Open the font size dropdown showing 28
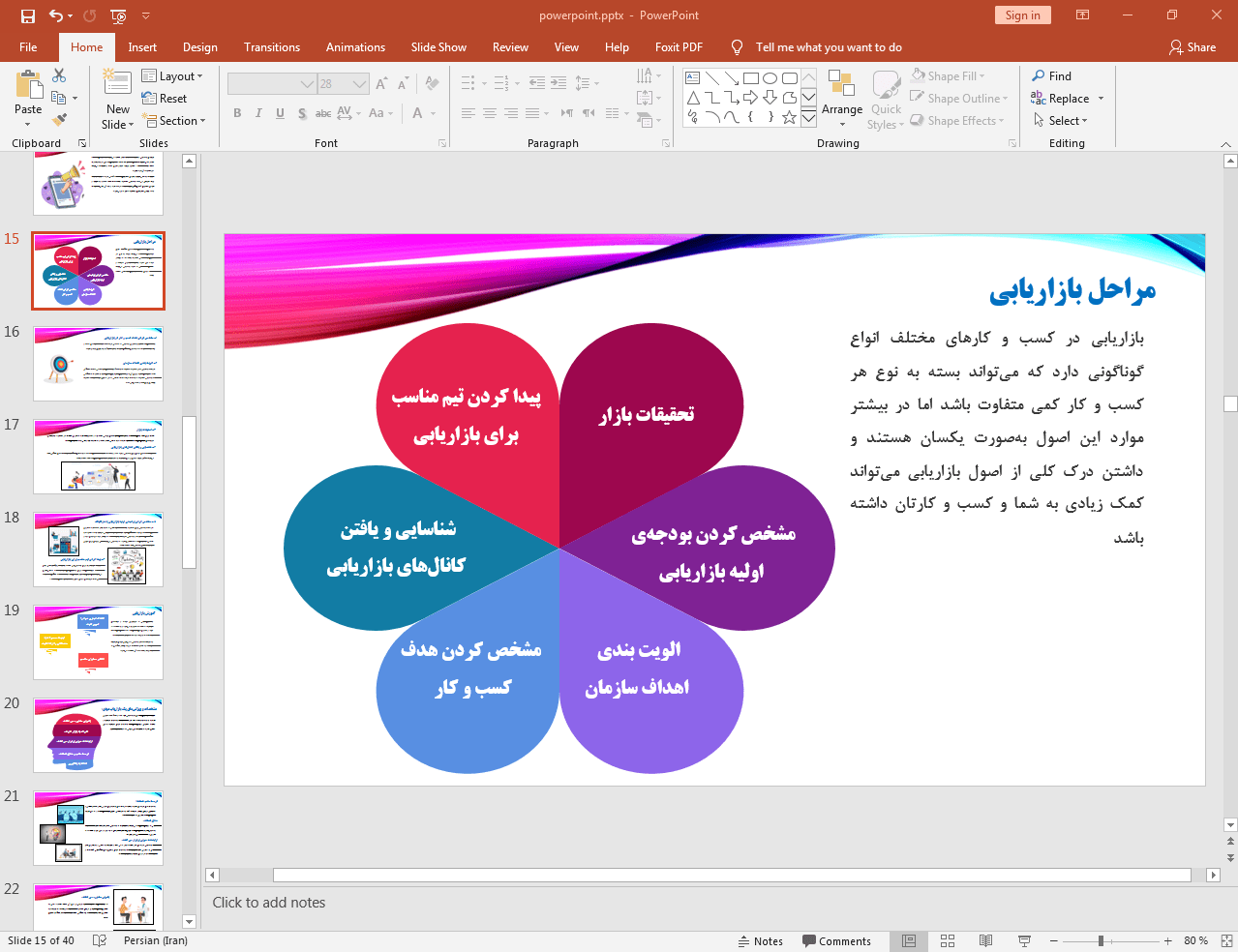Screen dimensions: 1238x952 click(x=360, y=84)
